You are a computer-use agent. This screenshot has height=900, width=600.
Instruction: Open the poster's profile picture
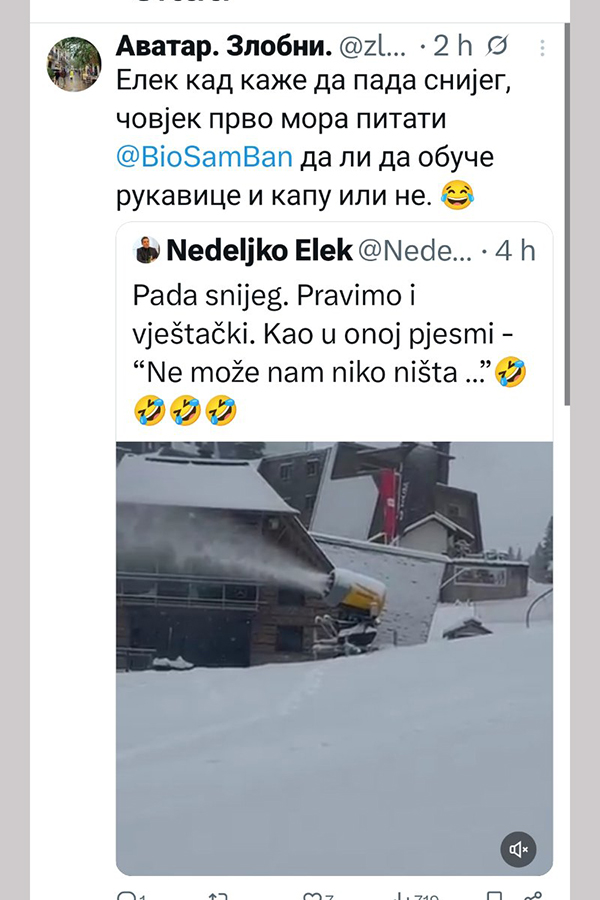click(74, 64)
